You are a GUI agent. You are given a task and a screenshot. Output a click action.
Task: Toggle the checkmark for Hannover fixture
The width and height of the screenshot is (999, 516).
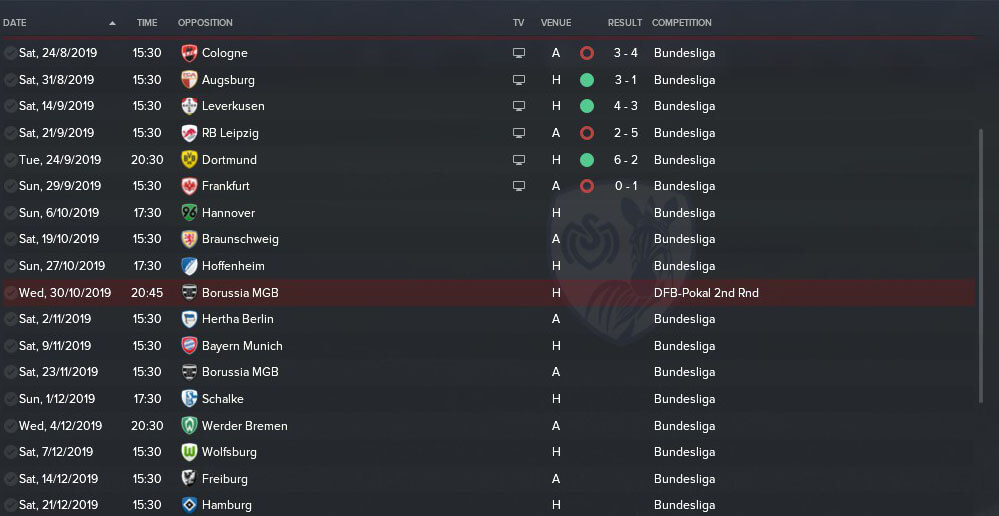pyautogui.click(x=10, y=213)
